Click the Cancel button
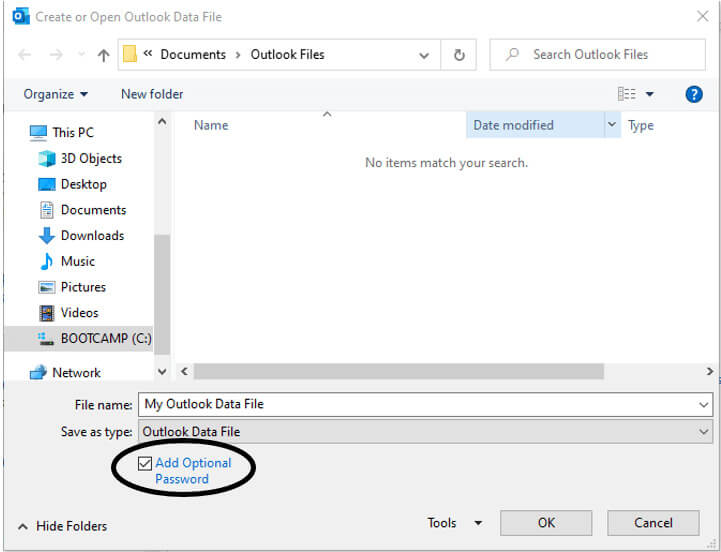The height and width of the screenshot is (552, 721). (653, 523)
